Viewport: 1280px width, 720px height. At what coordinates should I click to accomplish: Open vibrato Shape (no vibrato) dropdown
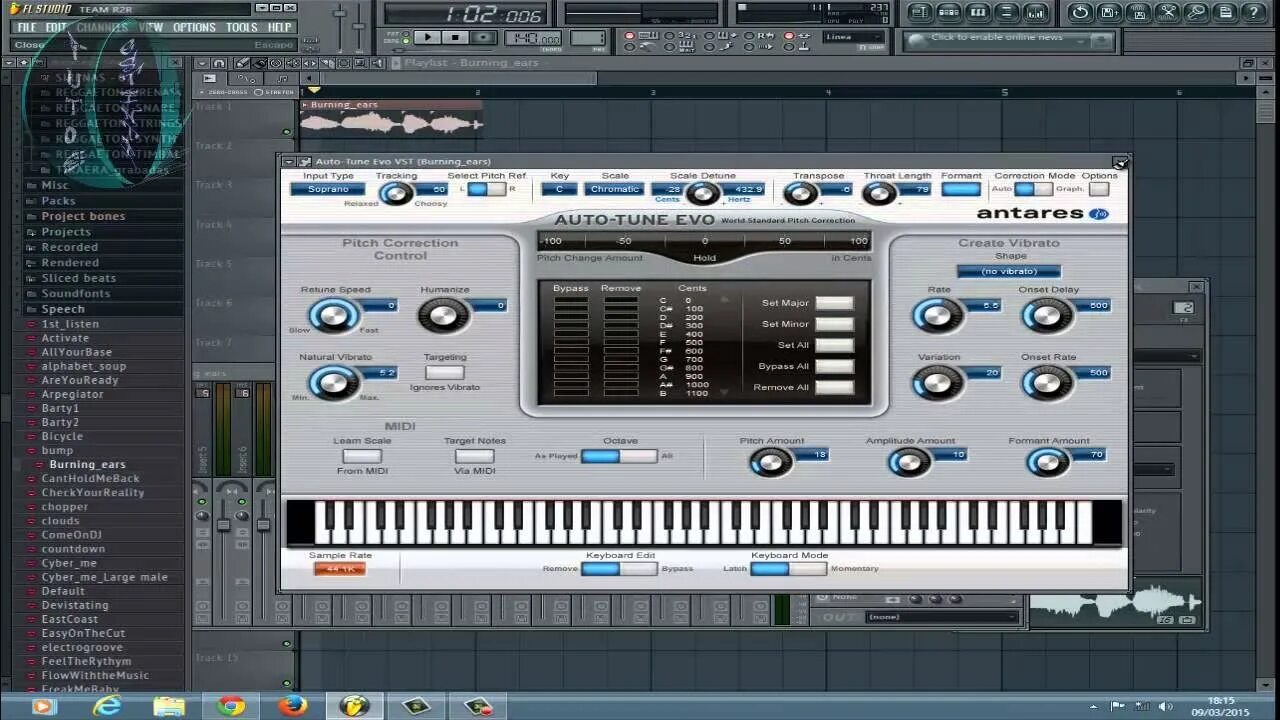pos(1008,271)
